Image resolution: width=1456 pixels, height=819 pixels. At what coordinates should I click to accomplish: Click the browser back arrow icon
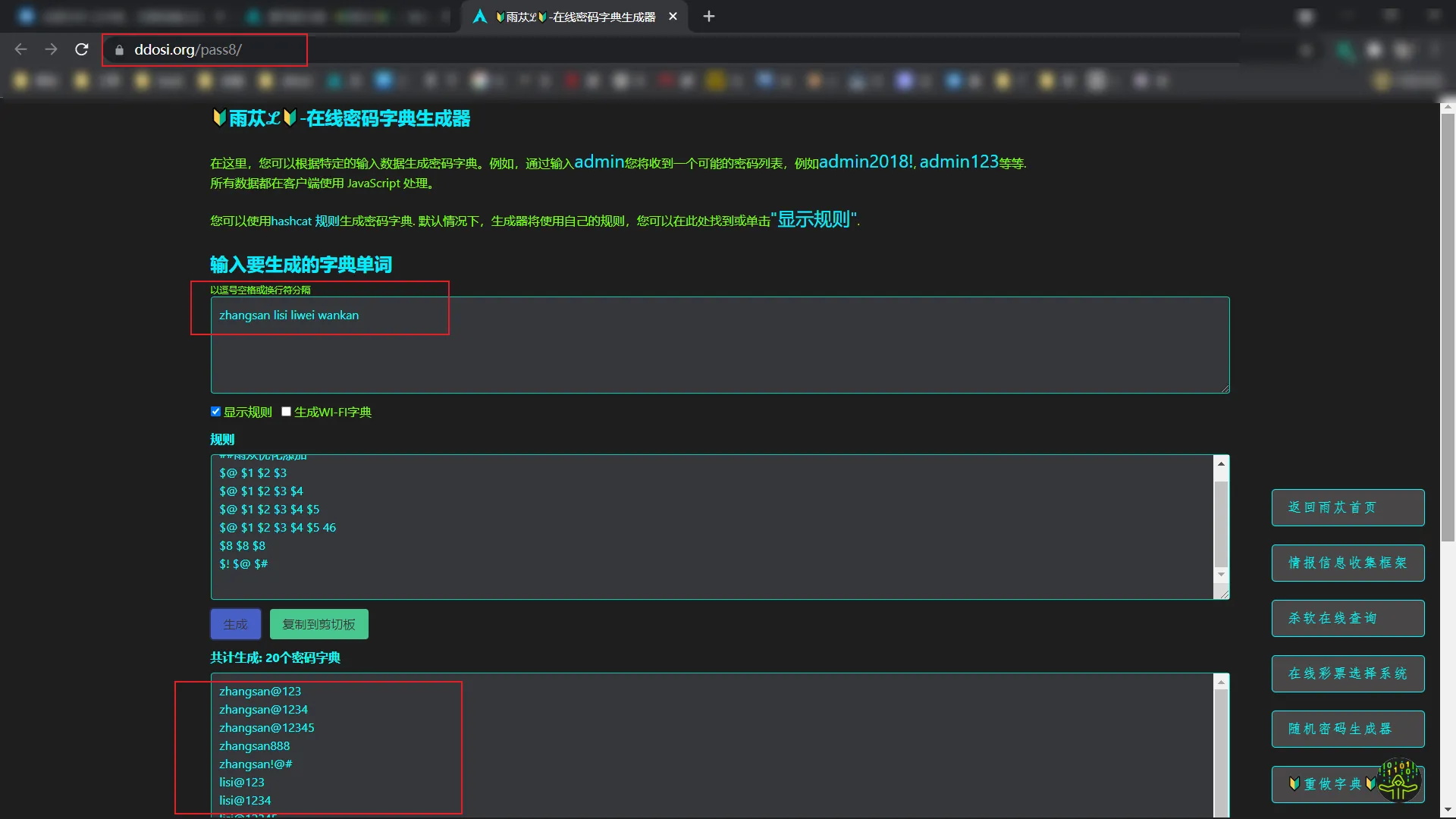(20, 49)
